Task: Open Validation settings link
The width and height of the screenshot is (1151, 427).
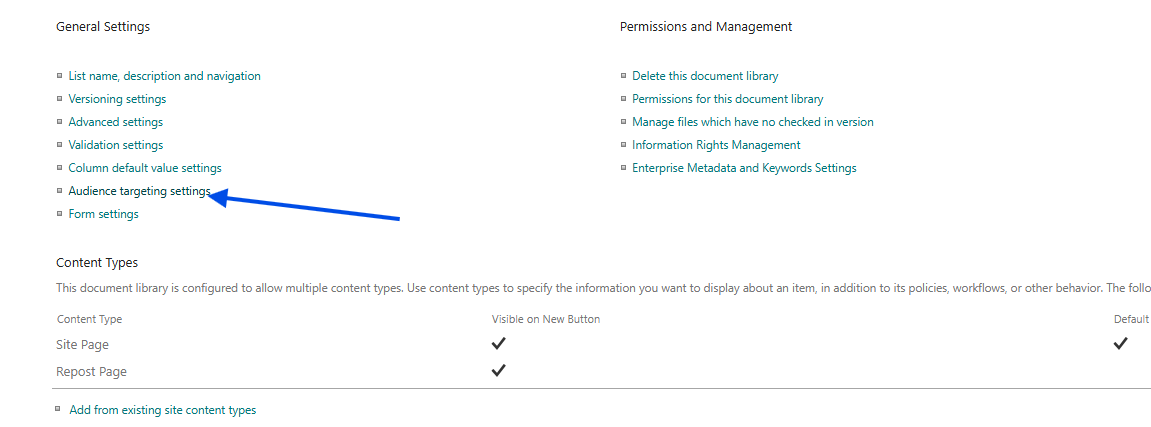Action: 115,145
